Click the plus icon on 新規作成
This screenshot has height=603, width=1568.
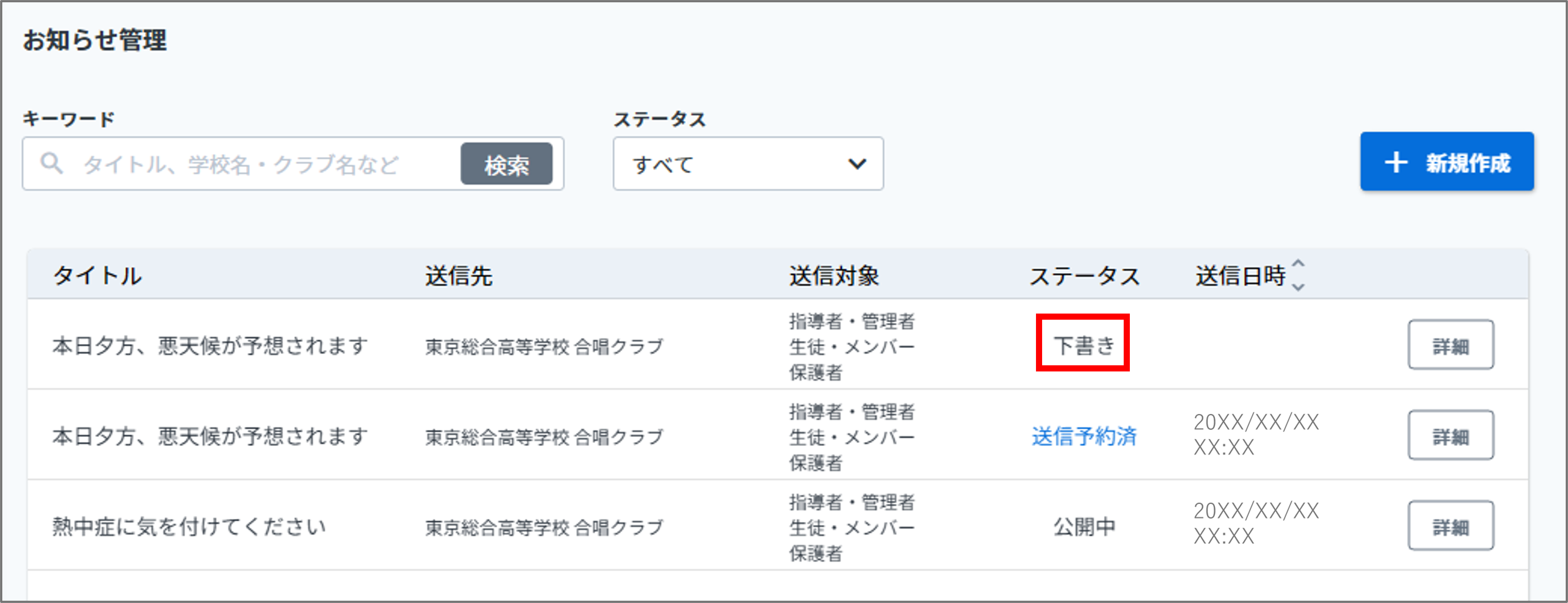point(1396,162)
